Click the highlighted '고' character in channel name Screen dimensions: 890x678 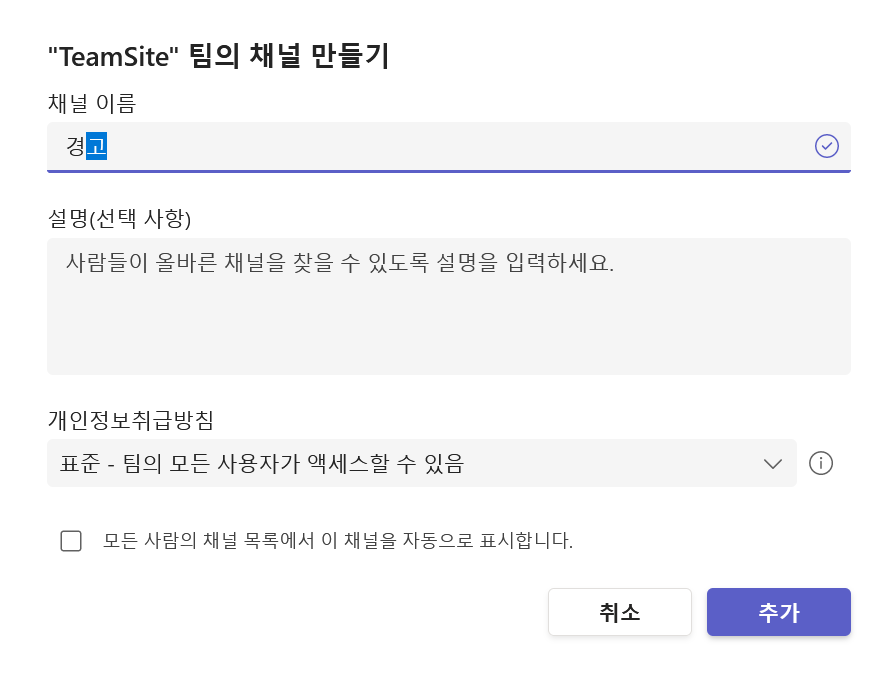[x=96, y=146]
